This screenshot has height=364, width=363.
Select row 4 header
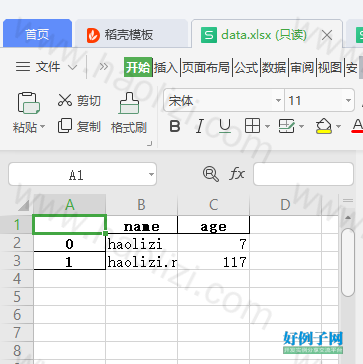[17, 279]
